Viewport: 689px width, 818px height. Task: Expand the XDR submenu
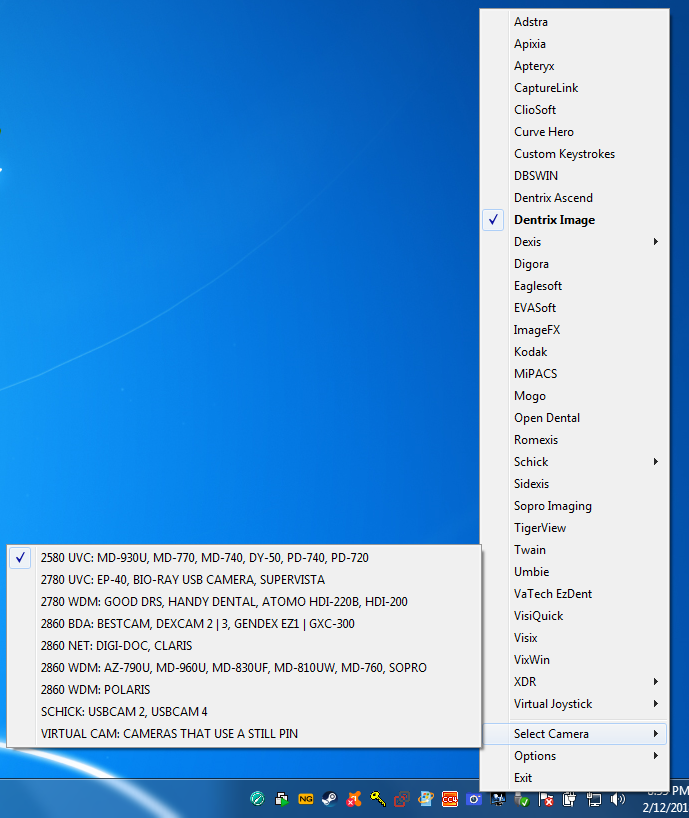[x=574, y=682]
